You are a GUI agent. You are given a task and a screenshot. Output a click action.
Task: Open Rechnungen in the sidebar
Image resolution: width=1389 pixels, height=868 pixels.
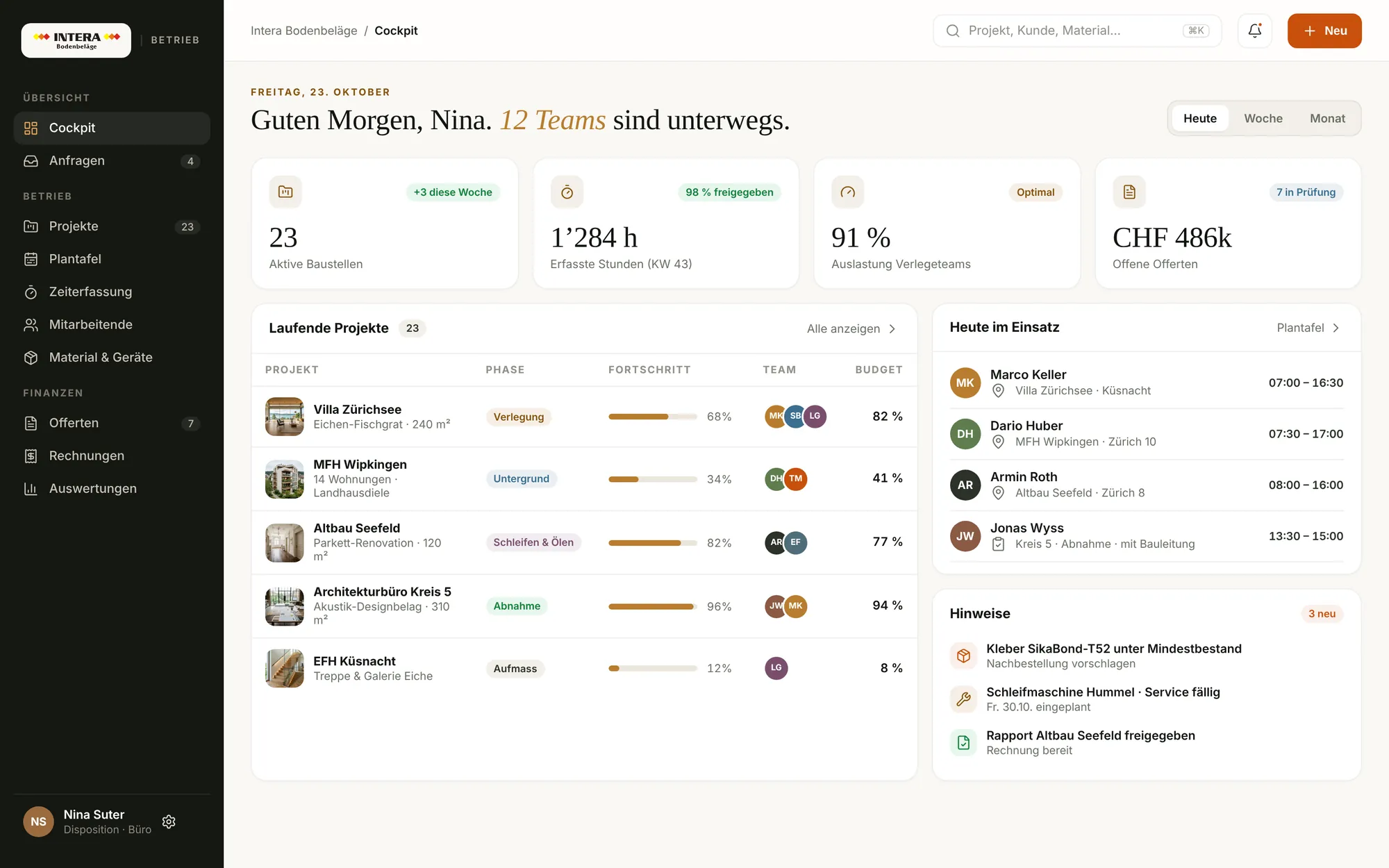(x=112, y=456)
